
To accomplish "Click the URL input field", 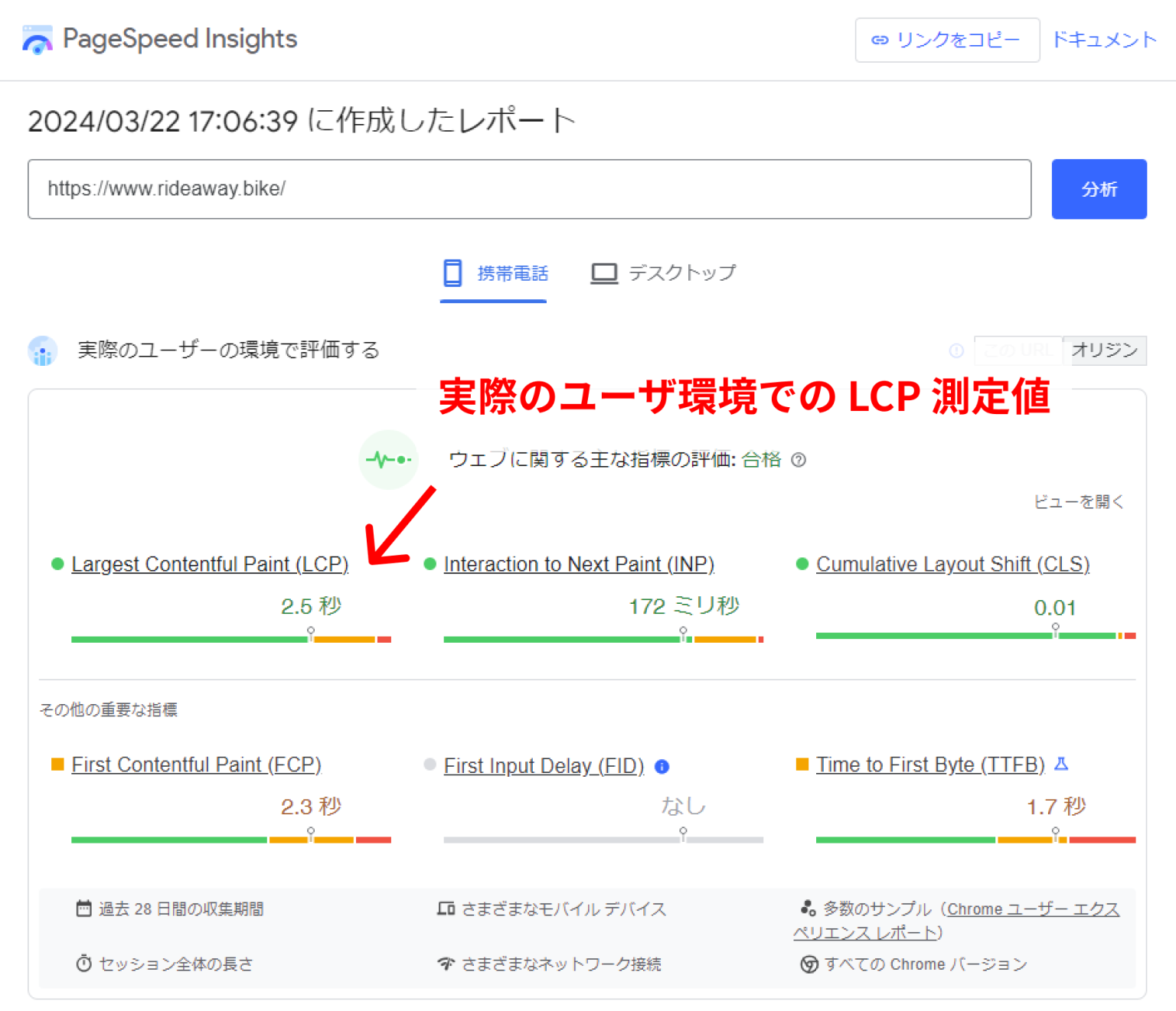I will click(x=529, y=189).
